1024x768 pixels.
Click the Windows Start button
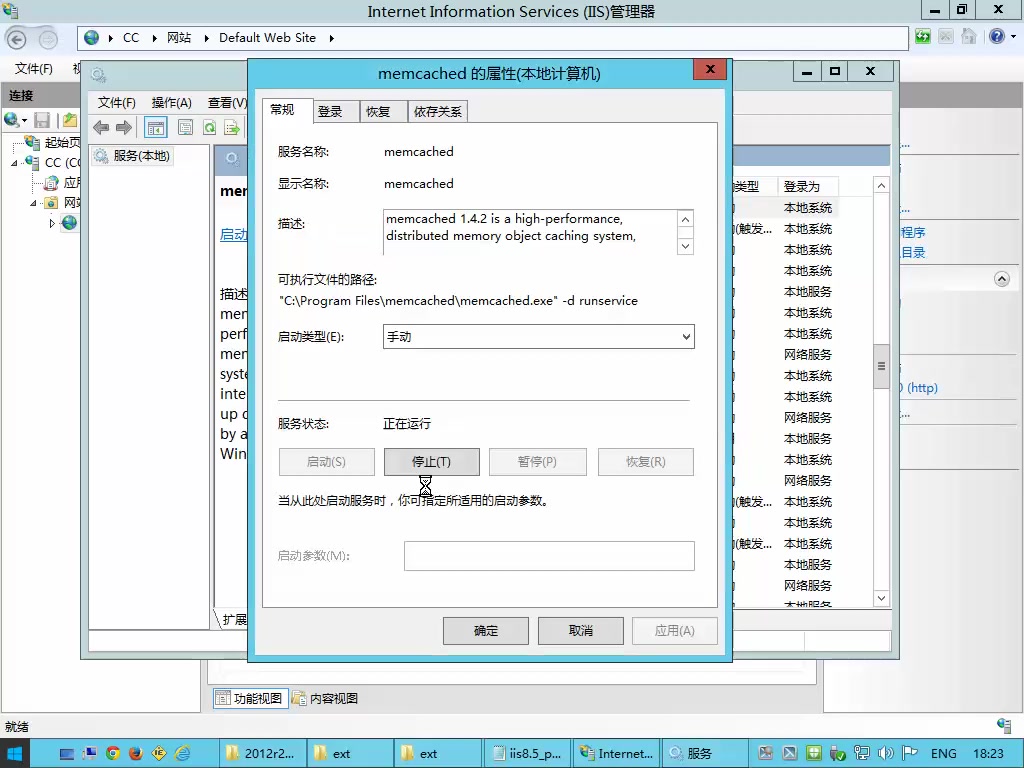coord(14,754)
